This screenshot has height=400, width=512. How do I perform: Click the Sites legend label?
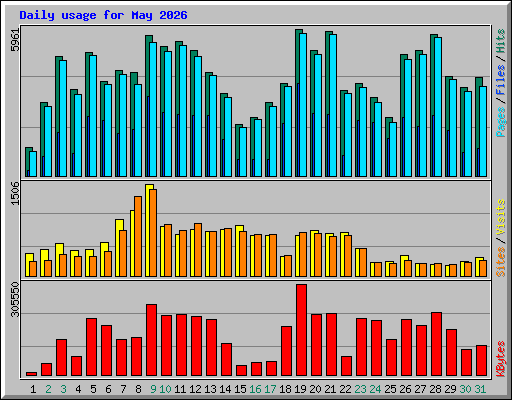pos(501,262)
